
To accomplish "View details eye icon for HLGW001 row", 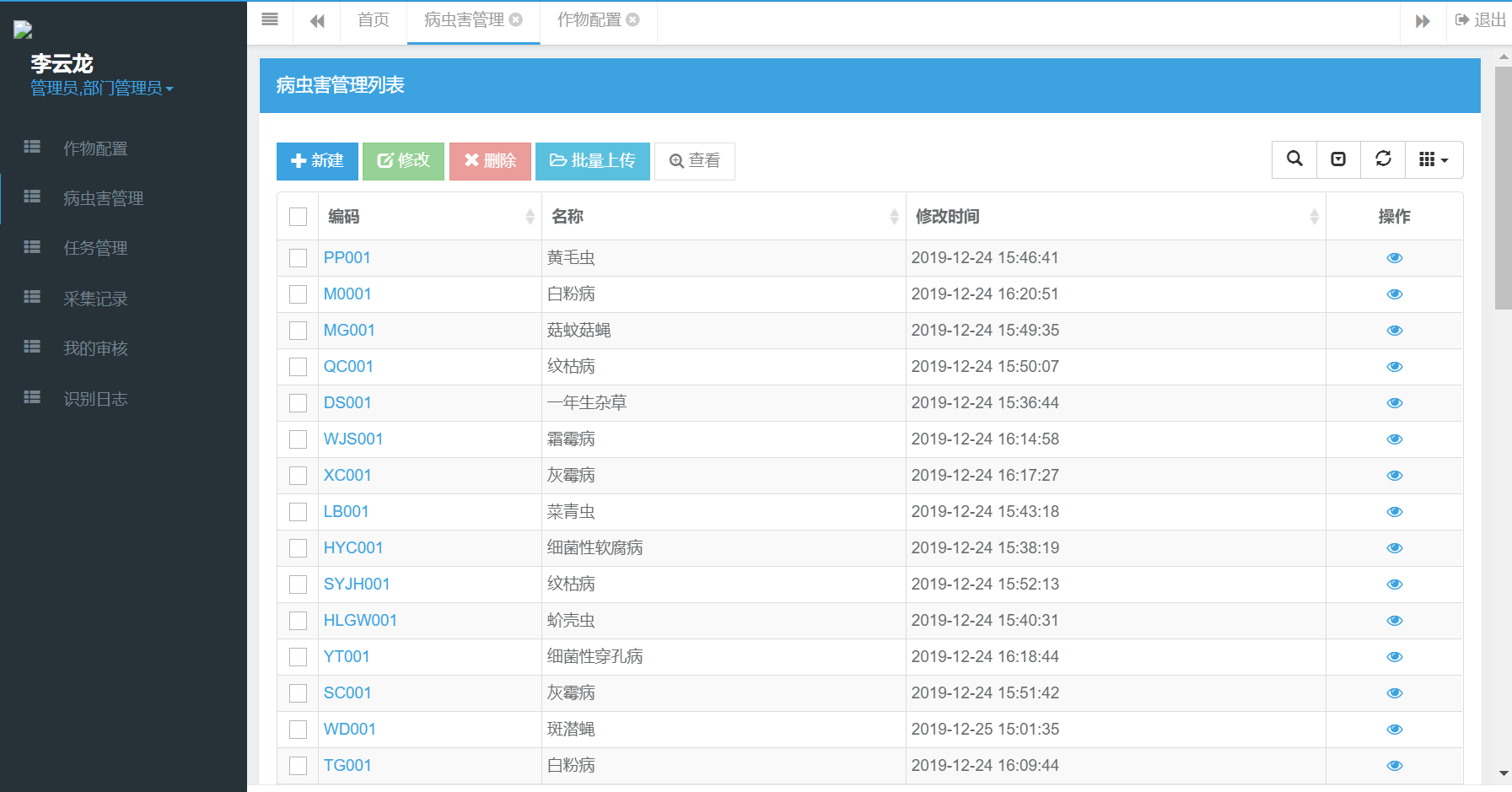I will coord(1395,621).
